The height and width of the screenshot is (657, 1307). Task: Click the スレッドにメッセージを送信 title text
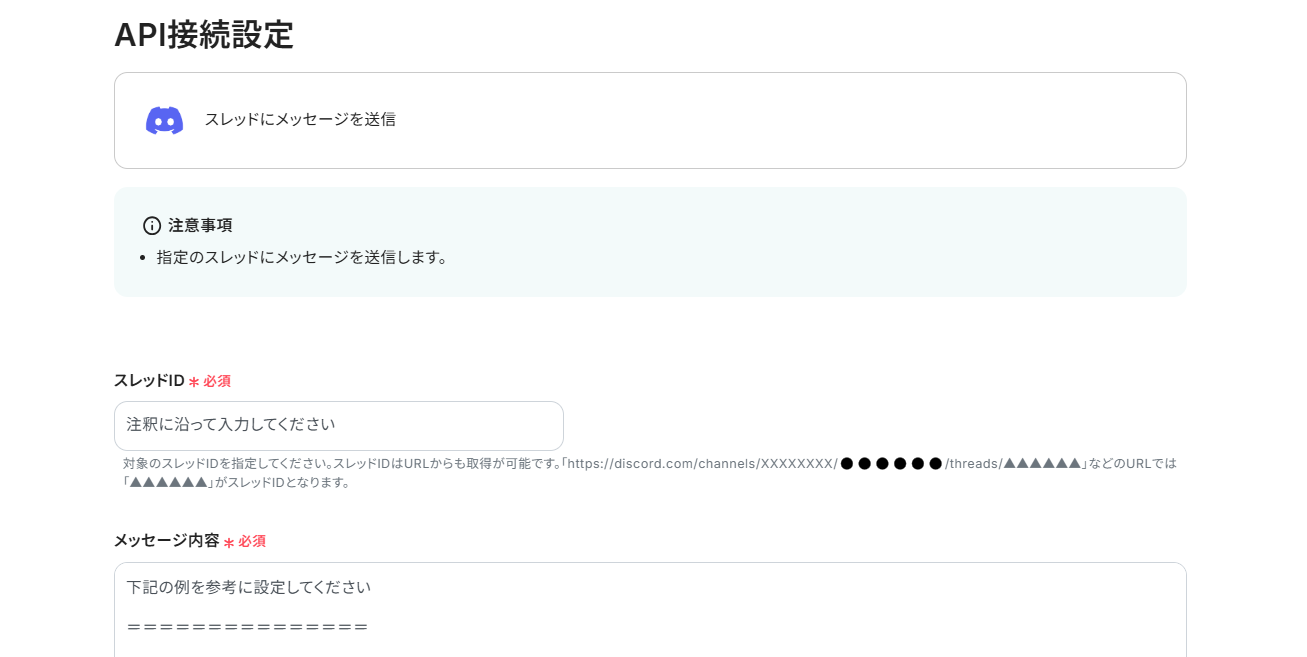(x=300, y=120)
